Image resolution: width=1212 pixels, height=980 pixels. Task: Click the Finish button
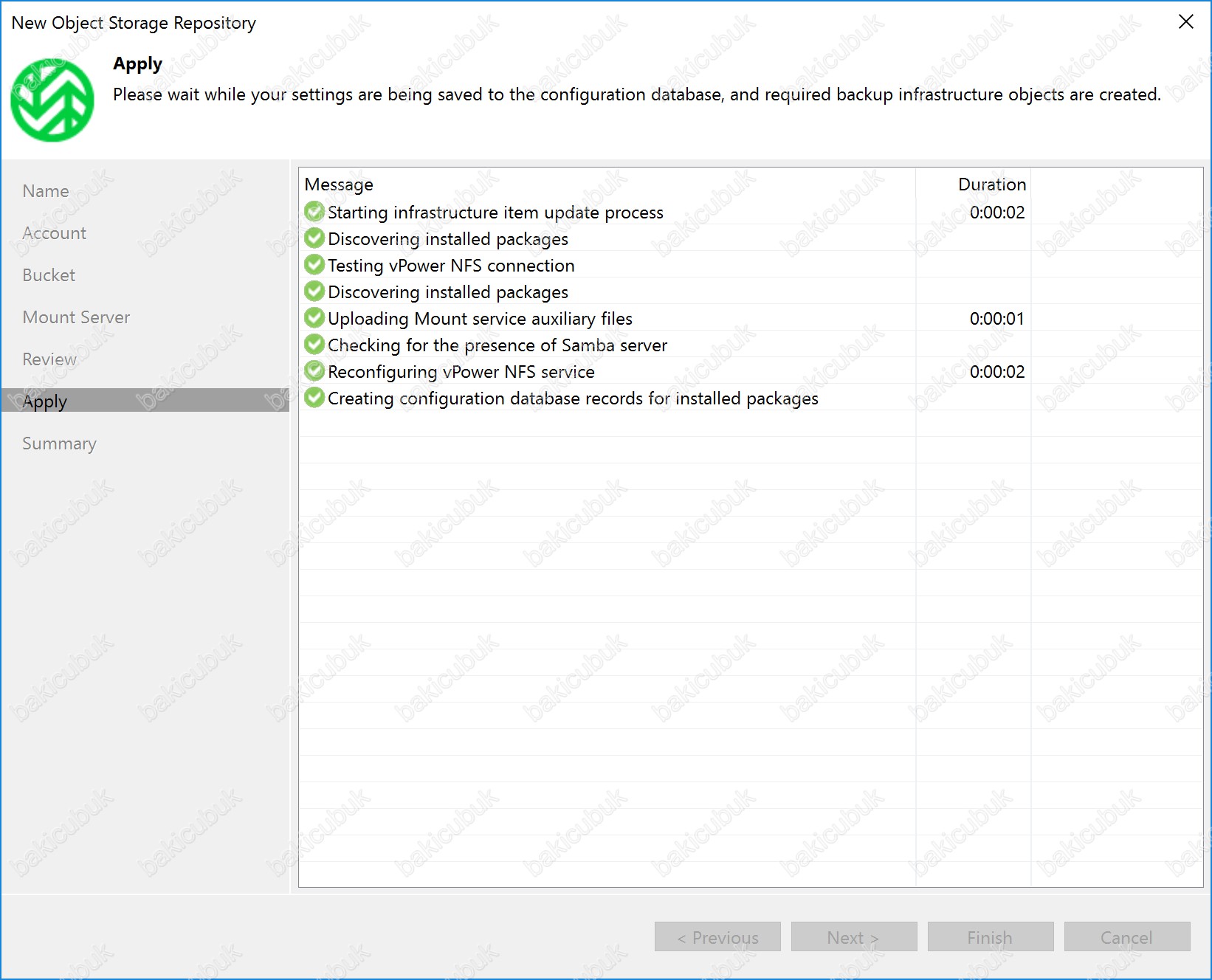tap(990, 937)
